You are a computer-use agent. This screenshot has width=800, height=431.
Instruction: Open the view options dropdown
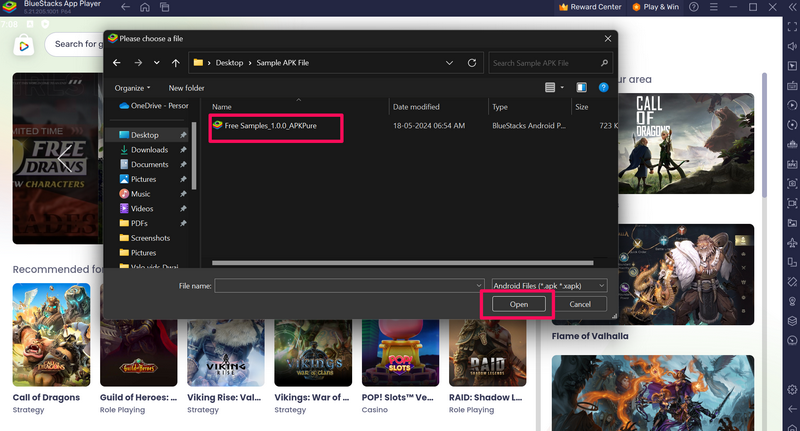562,88
